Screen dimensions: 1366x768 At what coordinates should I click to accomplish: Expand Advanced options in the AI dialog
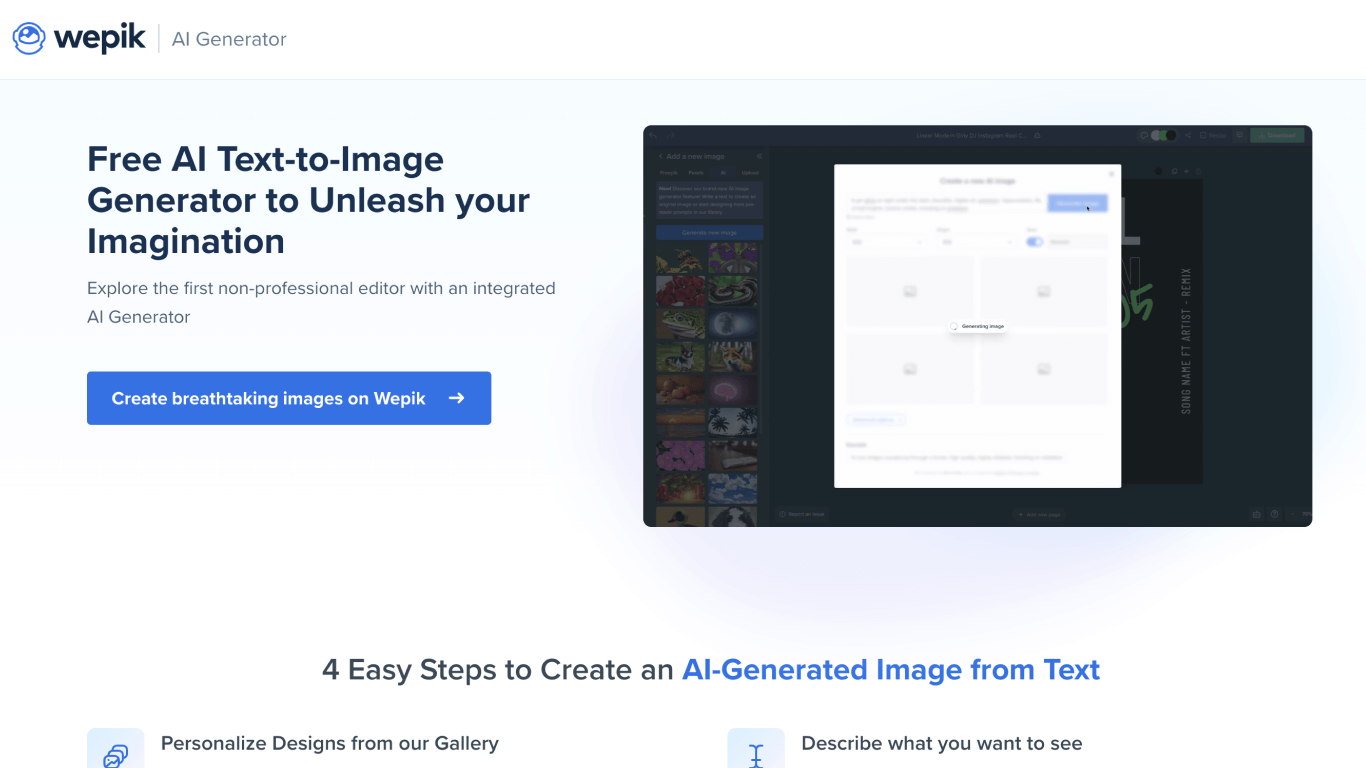pyautogui.click(x=876, y=419)
